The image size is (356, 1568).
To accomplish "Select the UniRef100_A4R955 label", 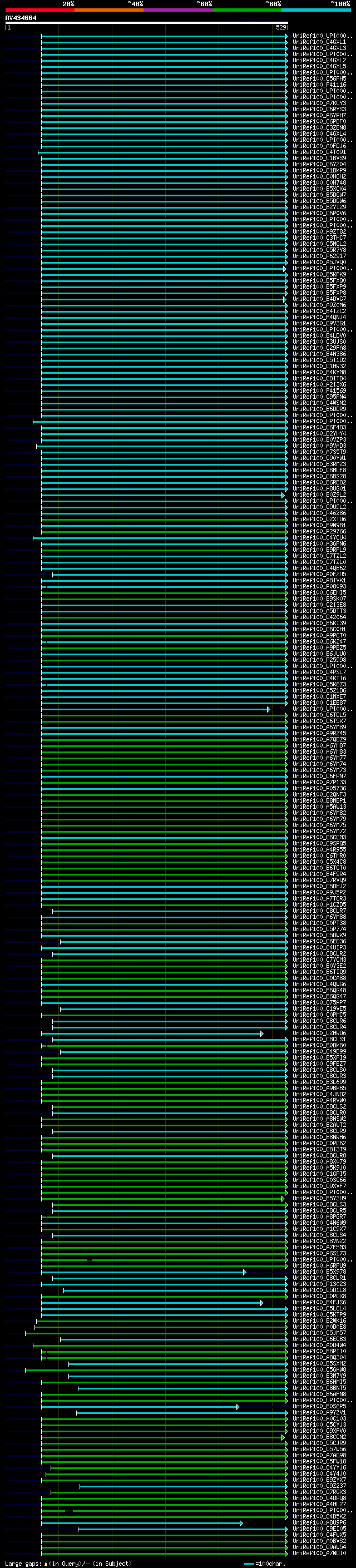I will point(319,850).
